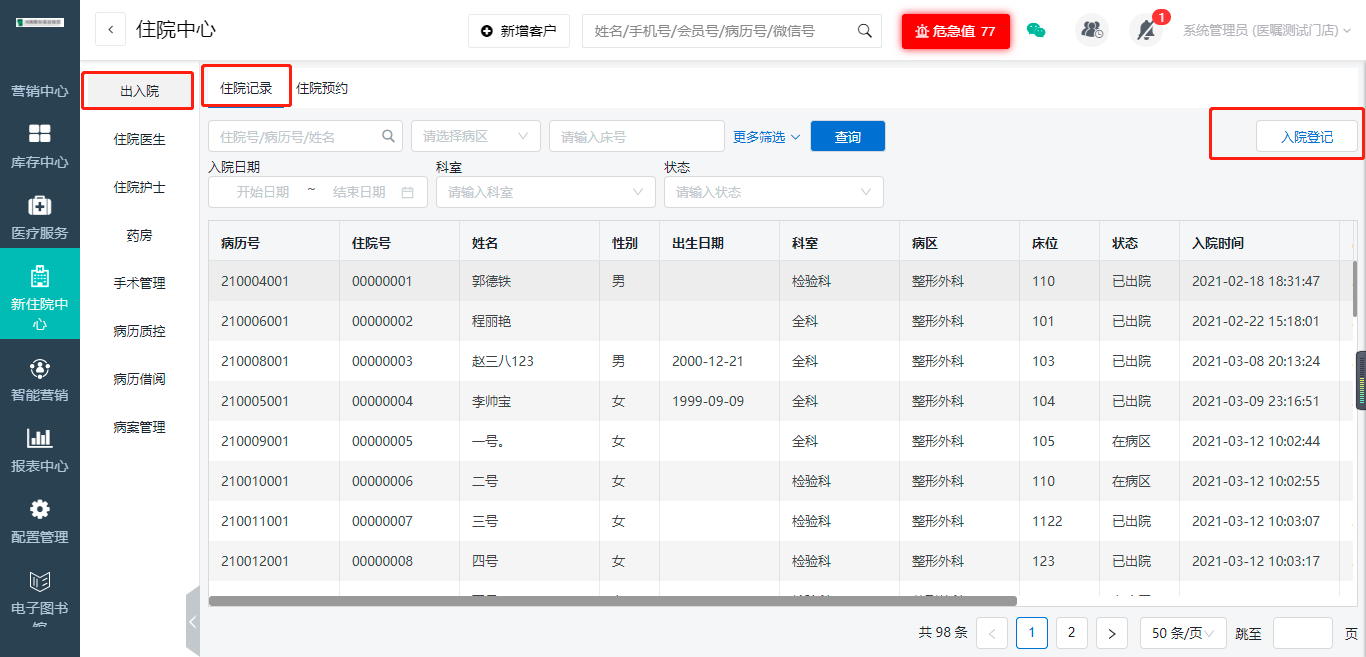The height and width of the screenshot is (657, 1366).
Task: Open the WeChat icon in the header
Action: click(1036, 30)
